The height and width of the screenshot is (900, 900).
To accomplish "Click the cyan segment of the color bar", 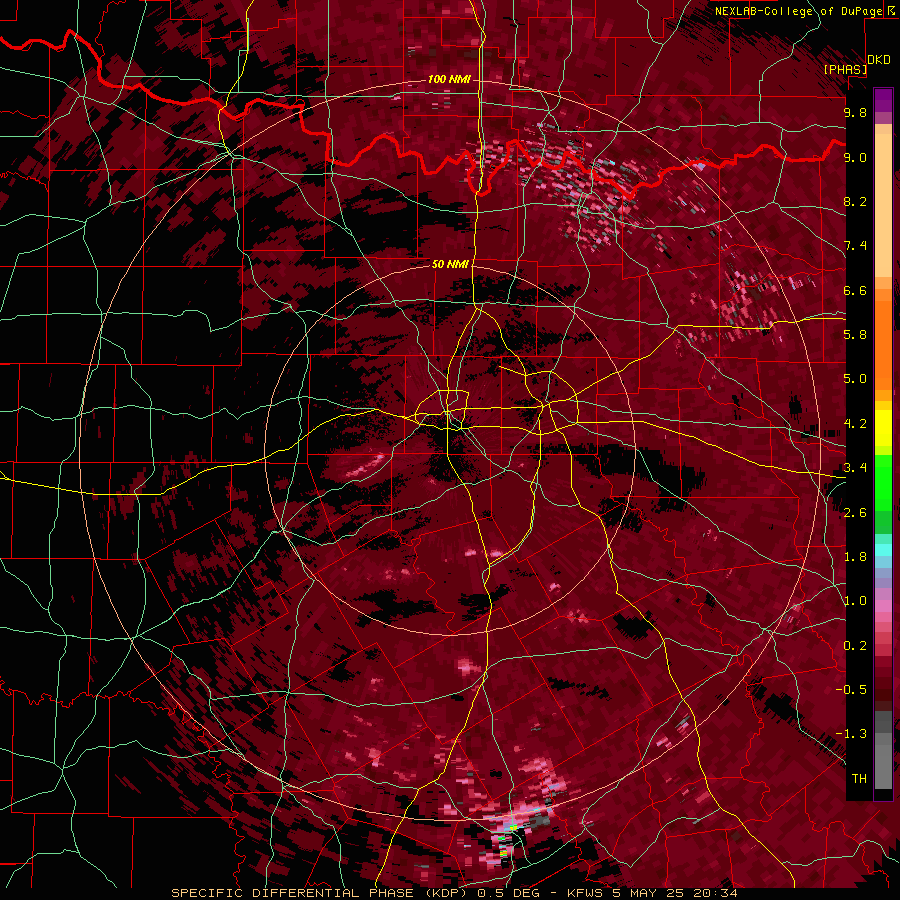I will click(x=883, y=550).
